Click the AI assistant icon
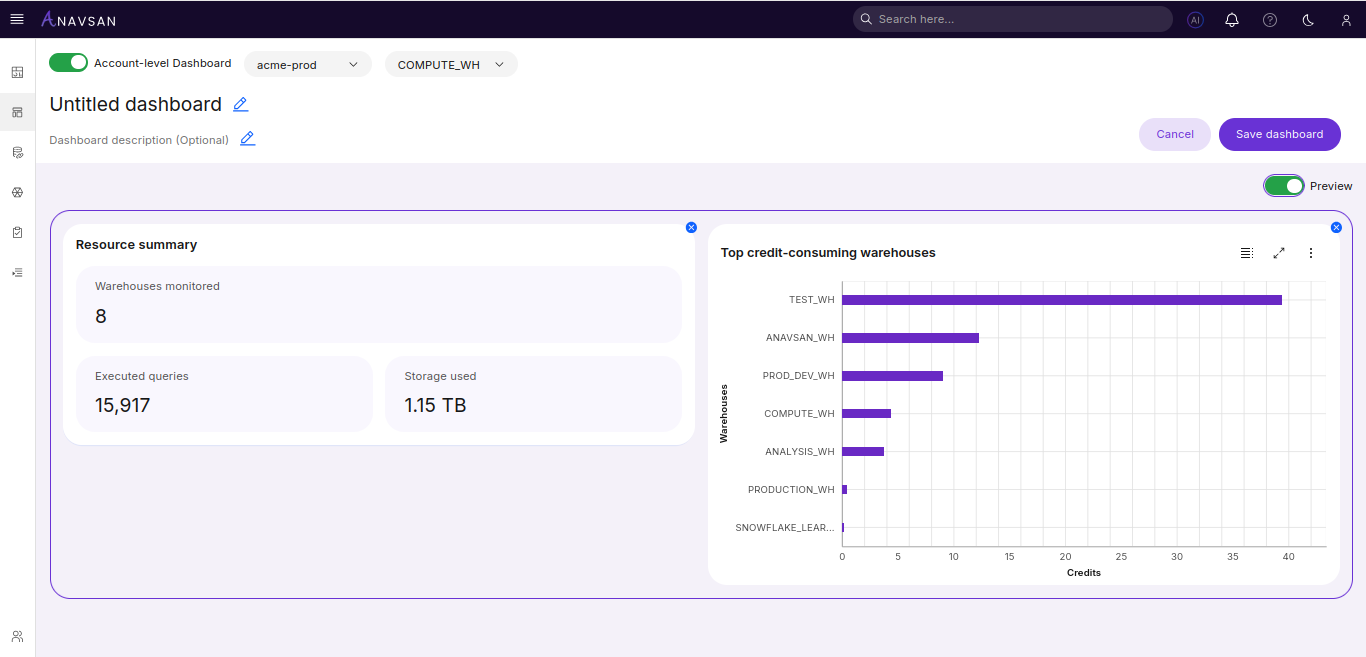This screenshot has height=657, width=1366. click(x=1195, y=19)
